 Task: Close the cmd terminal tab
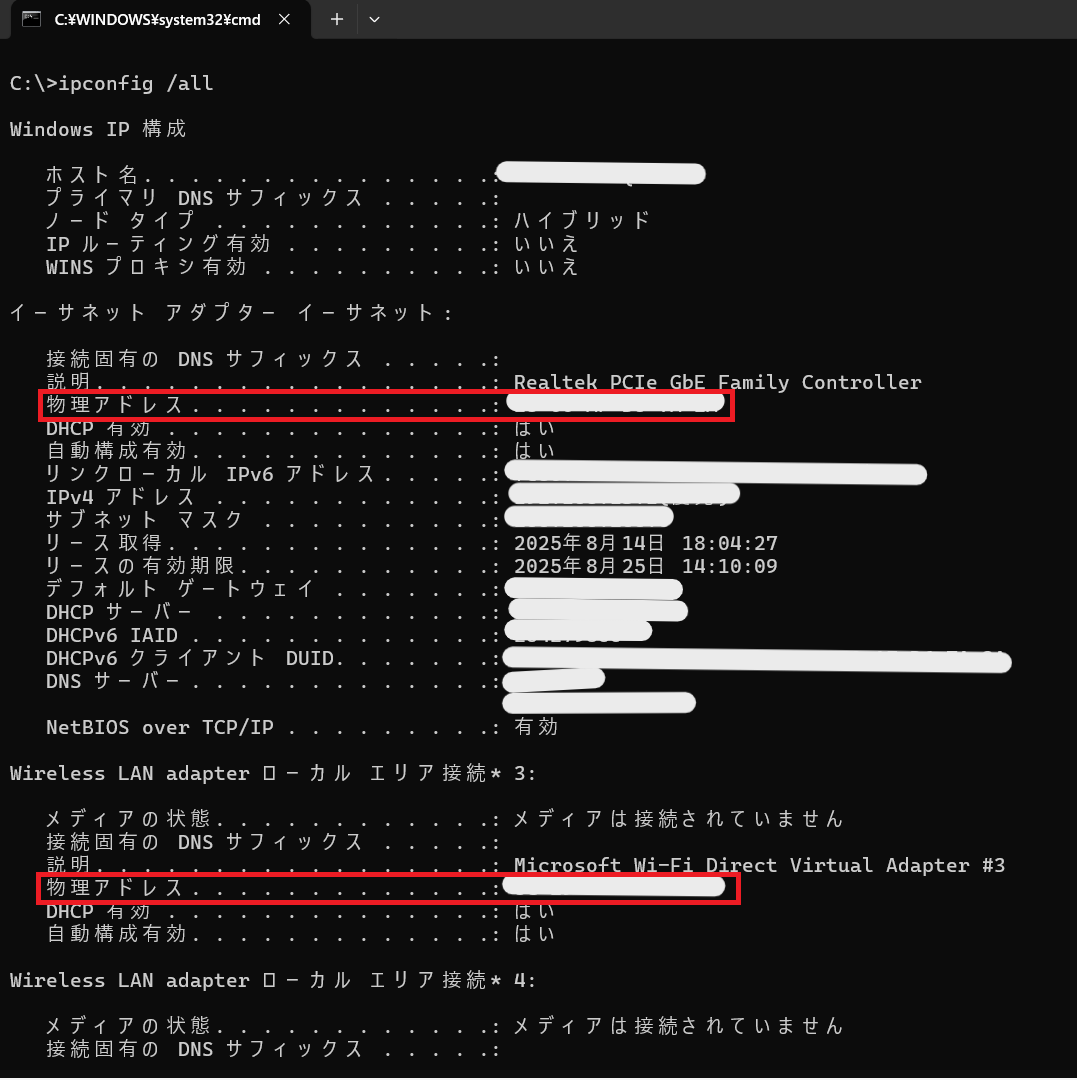coord(284,19)
